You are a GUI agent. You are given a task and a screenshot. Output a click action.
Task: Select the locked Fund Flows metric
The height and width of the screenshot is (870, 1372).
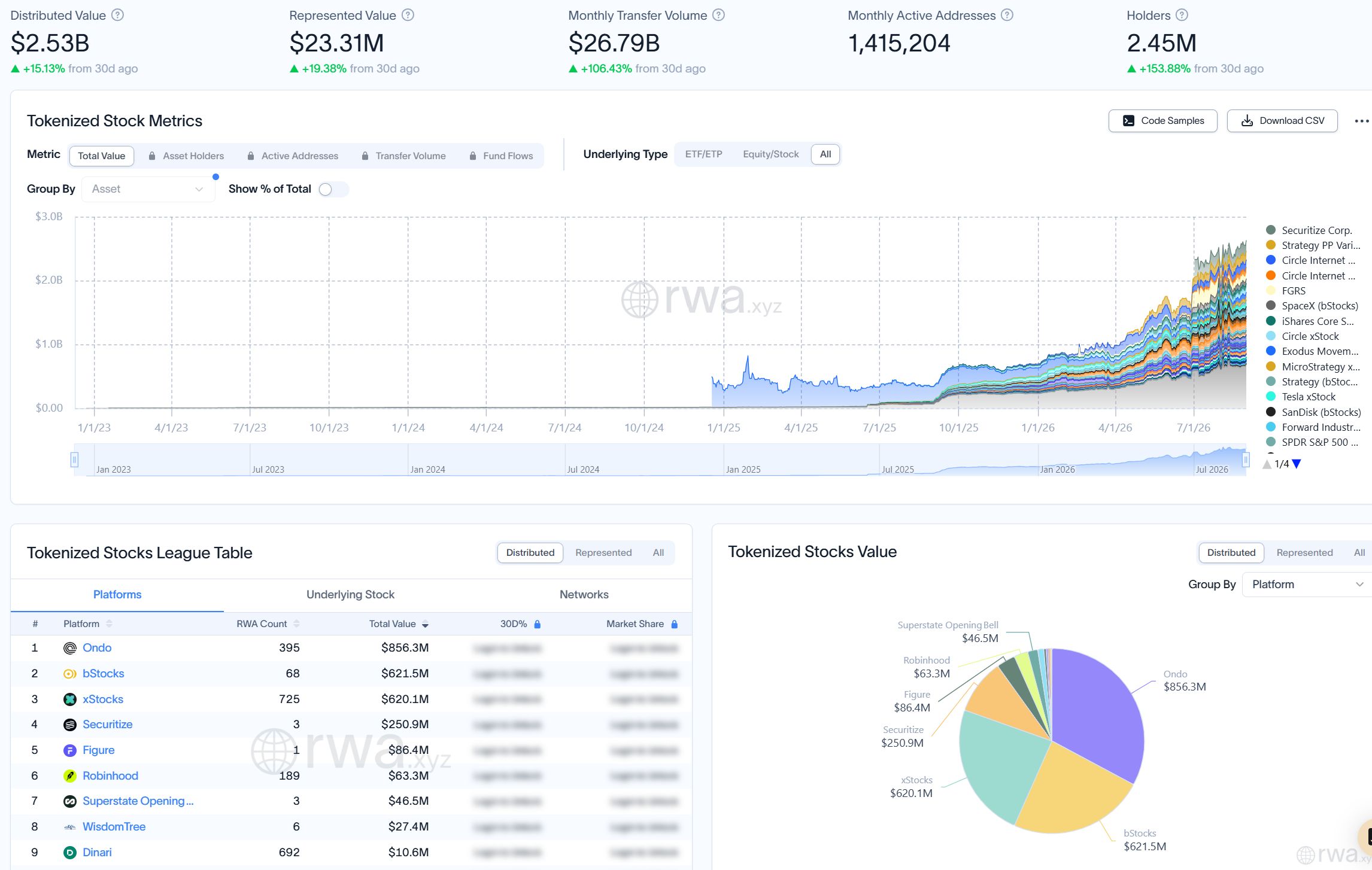501,156
